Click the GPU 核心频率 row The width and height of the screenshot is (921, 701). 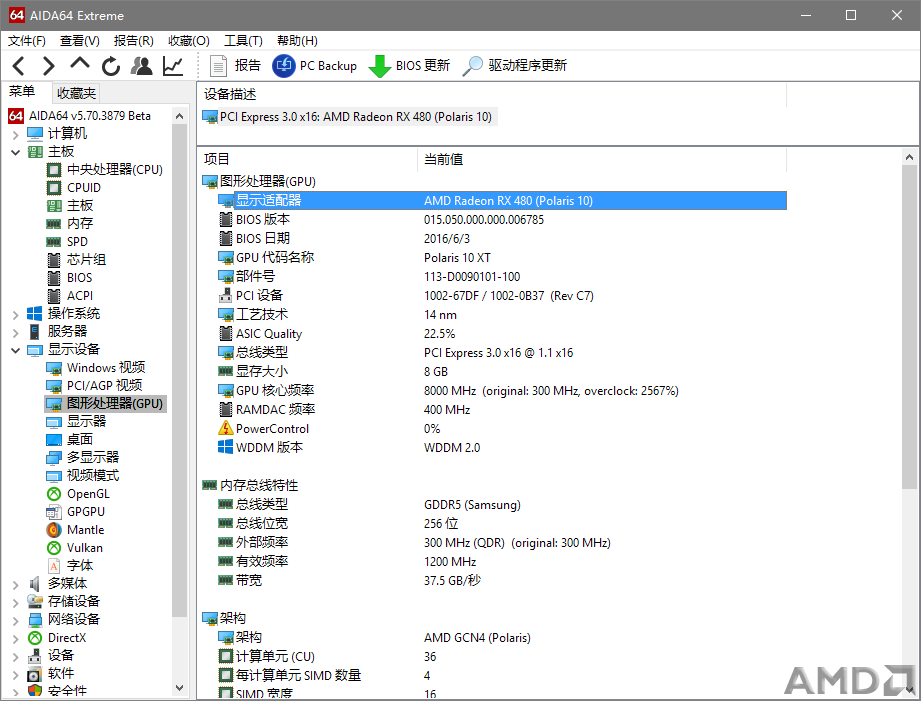(502, 391)
